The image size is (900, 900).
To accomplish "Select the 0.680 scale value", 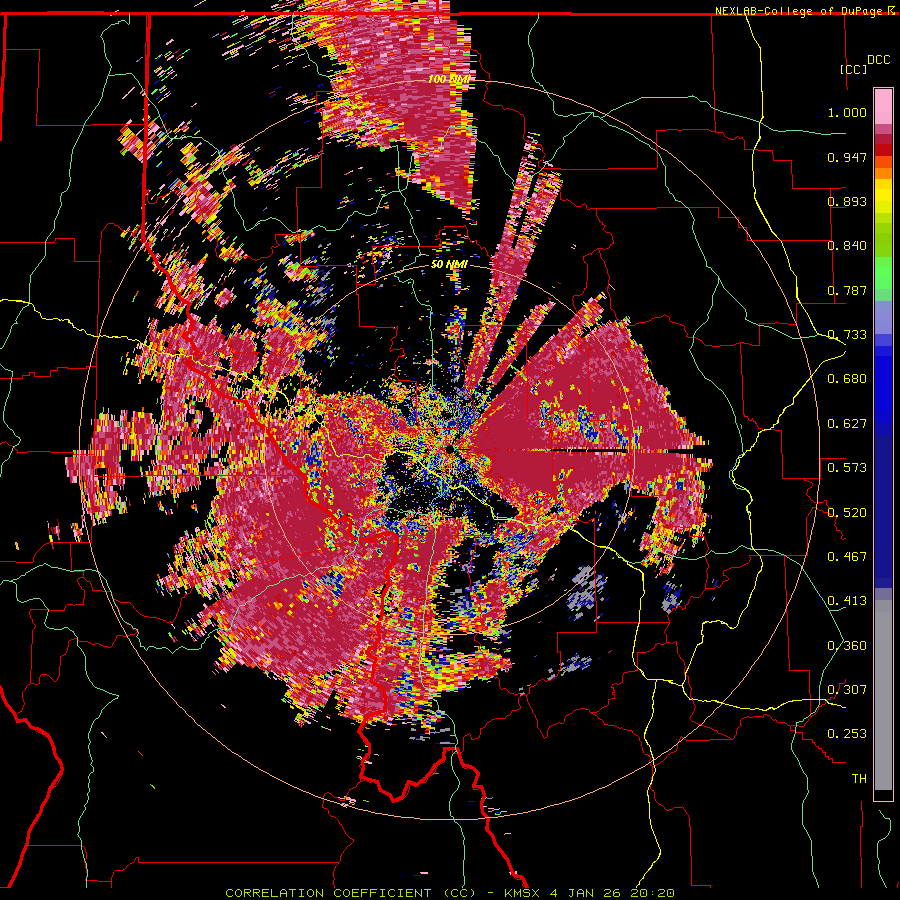I will pyautogui.click(x=847, y=379).
